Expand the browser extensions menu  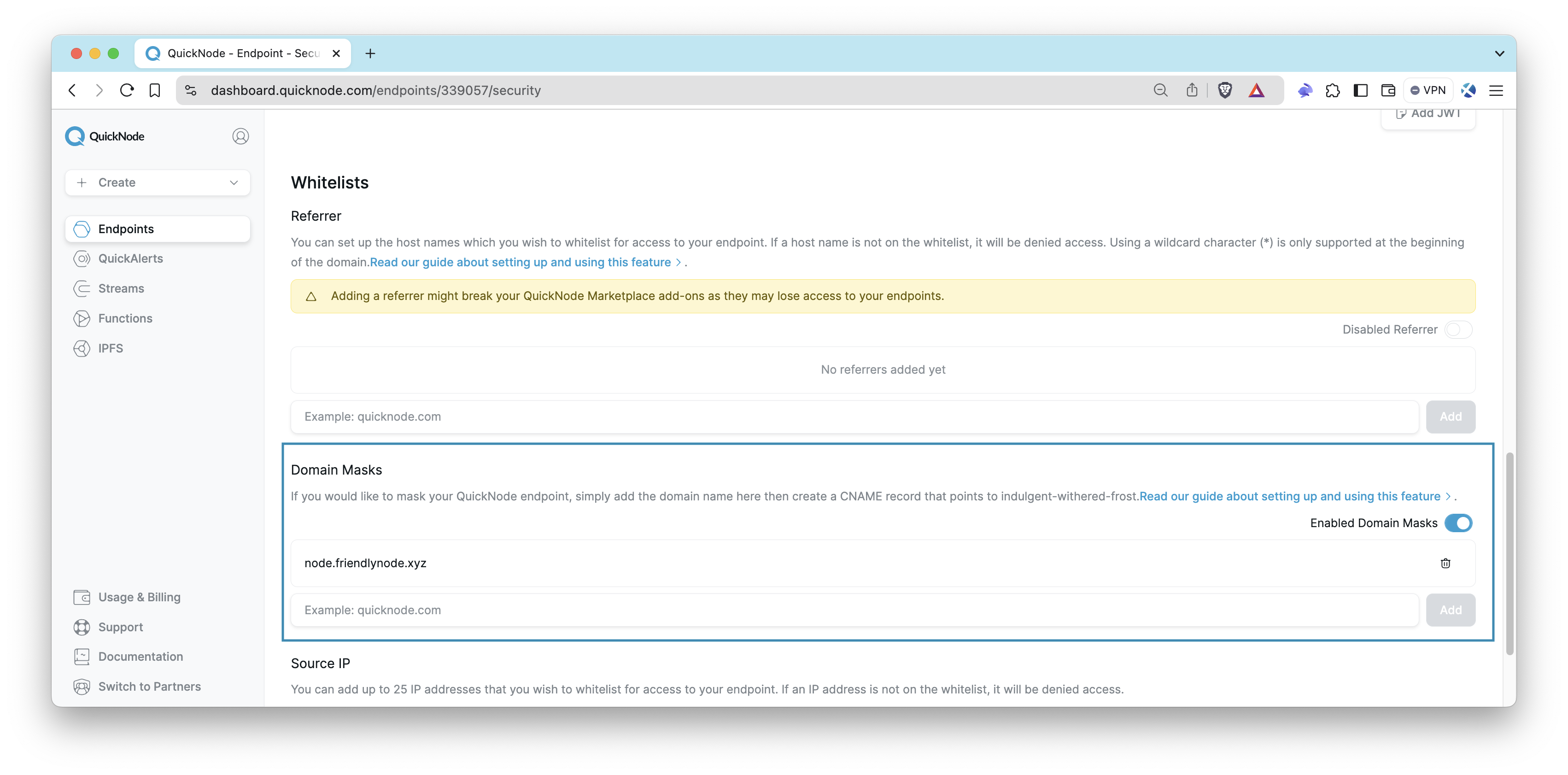(1334, 90)
